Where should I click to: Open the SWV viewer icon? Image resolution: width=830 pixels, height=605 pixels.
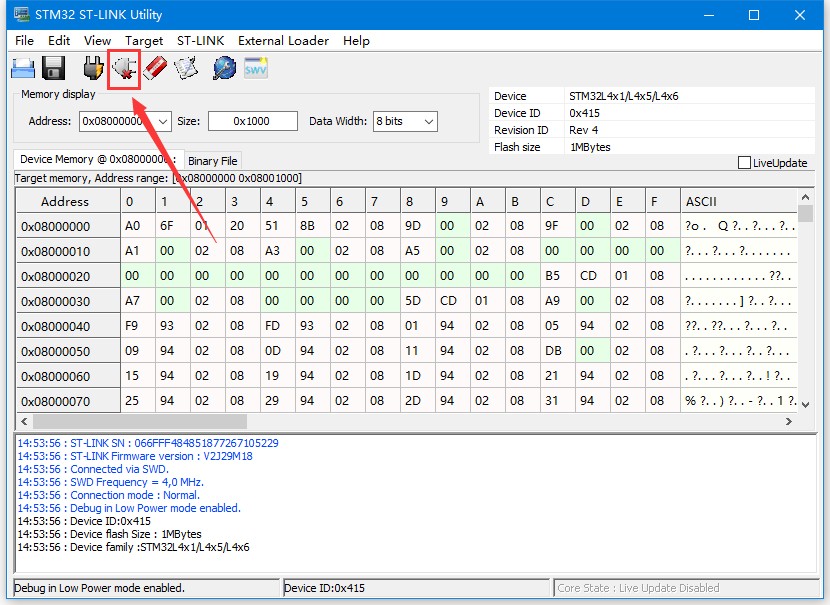(256, 68)
